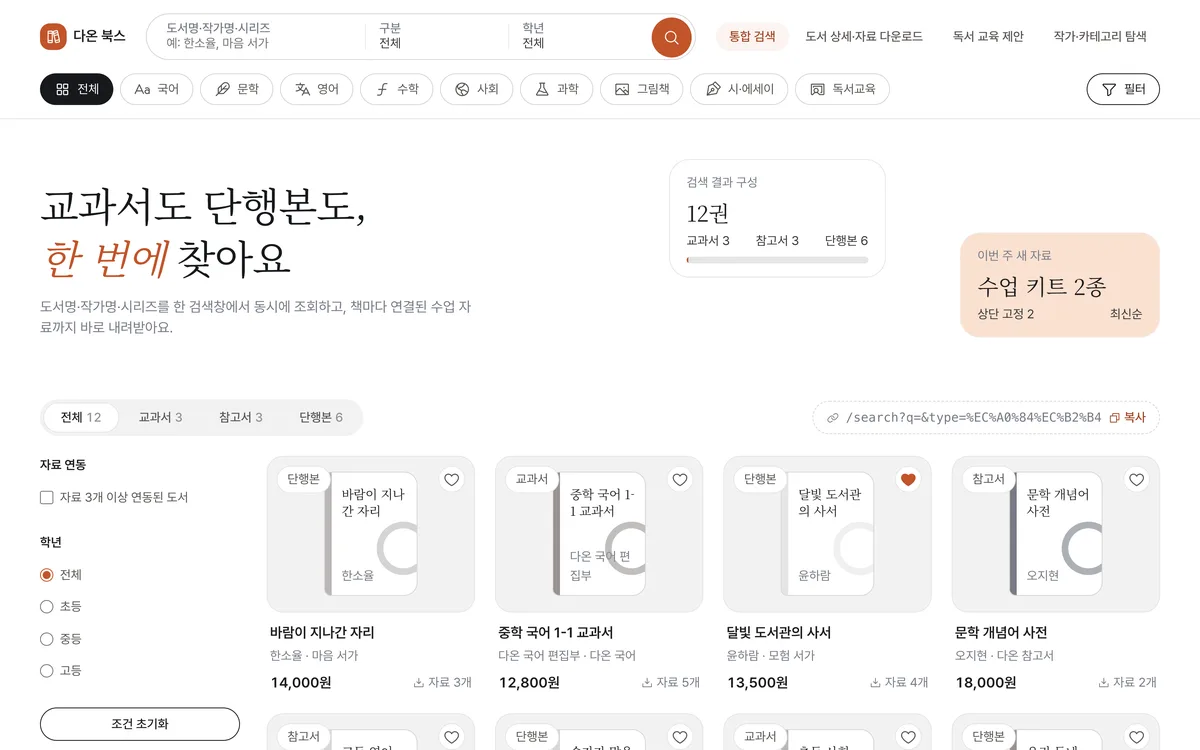Switch to the 참고서 3 results tab

click(241, 417)
